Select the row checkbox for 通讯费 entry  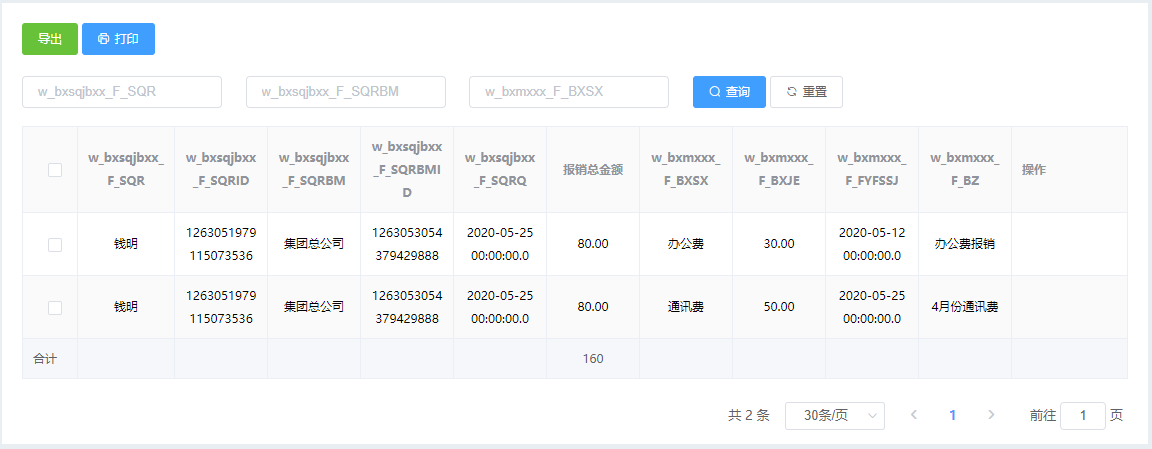(x=55, y=308)
